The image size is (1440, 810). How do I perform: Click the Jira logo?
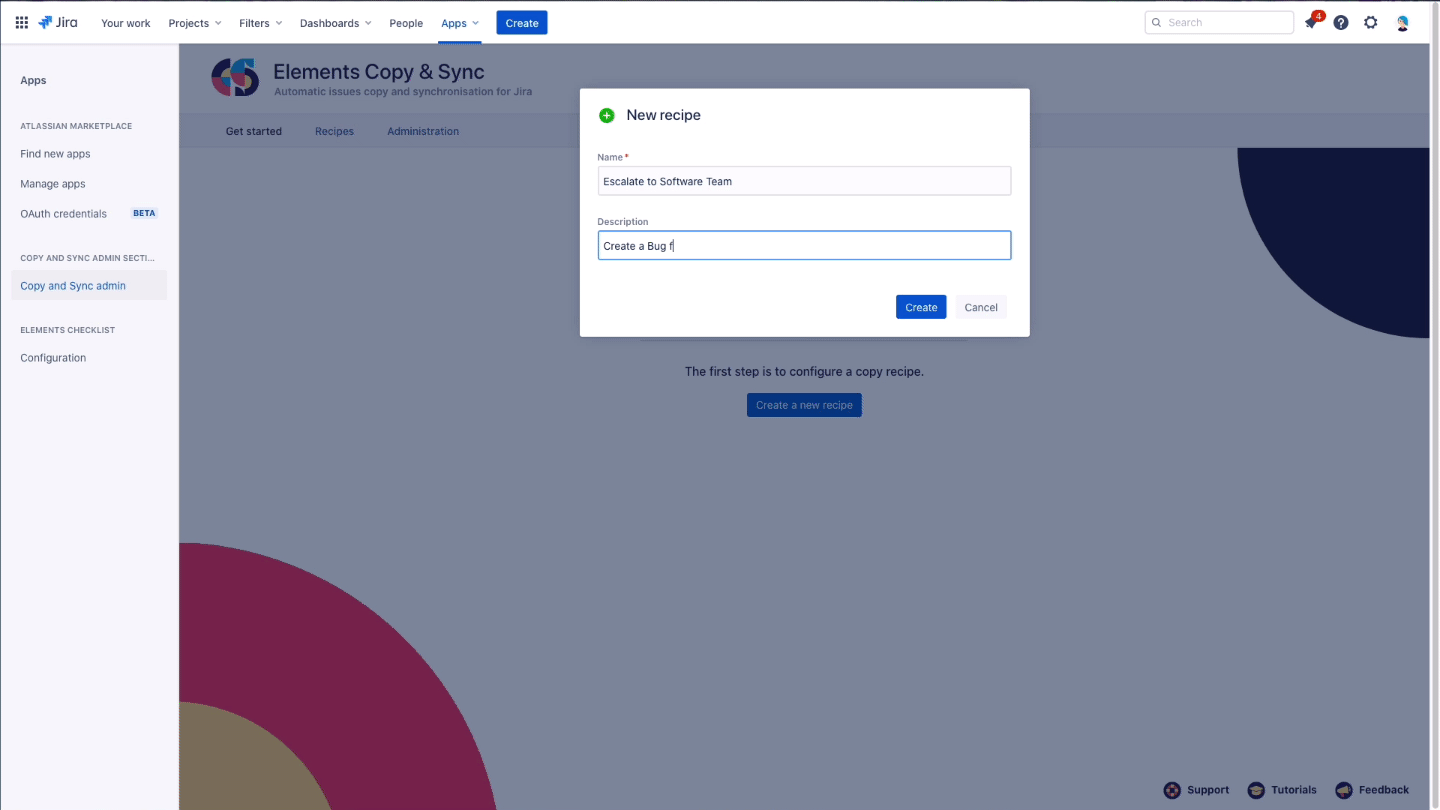58,22
